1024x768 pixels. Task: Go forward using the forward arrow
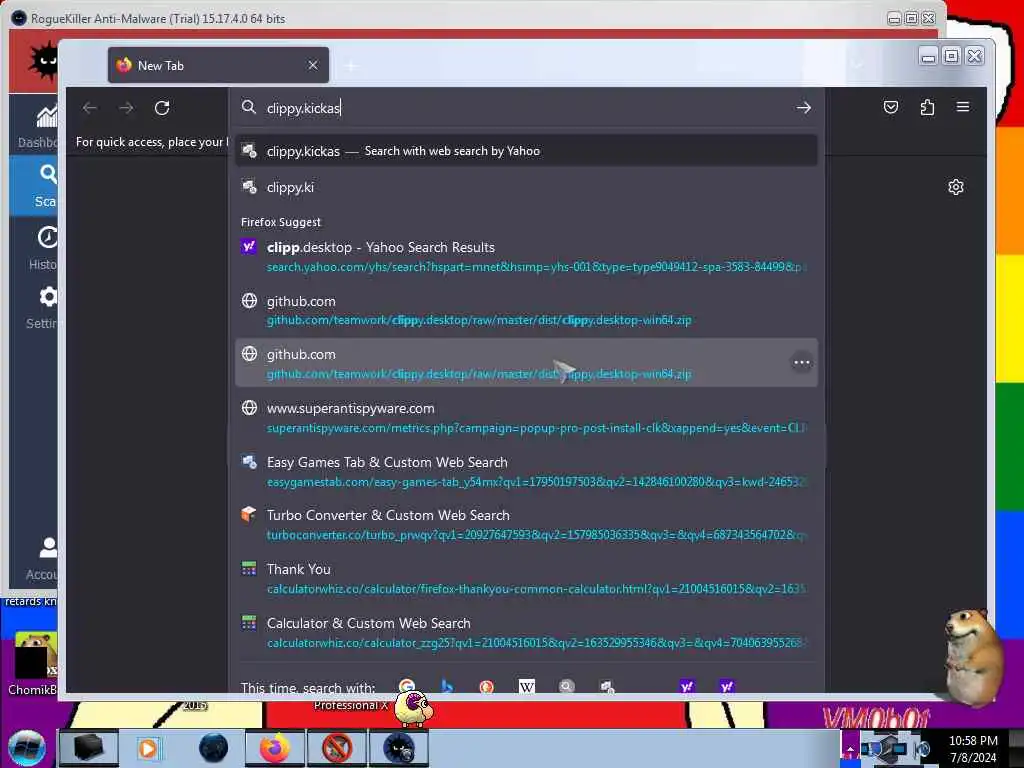point(126,108)
